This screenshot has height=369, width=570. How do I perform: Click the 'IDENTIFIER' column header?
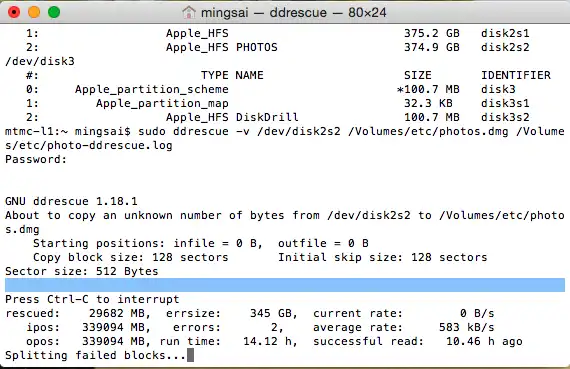point(516,75)
